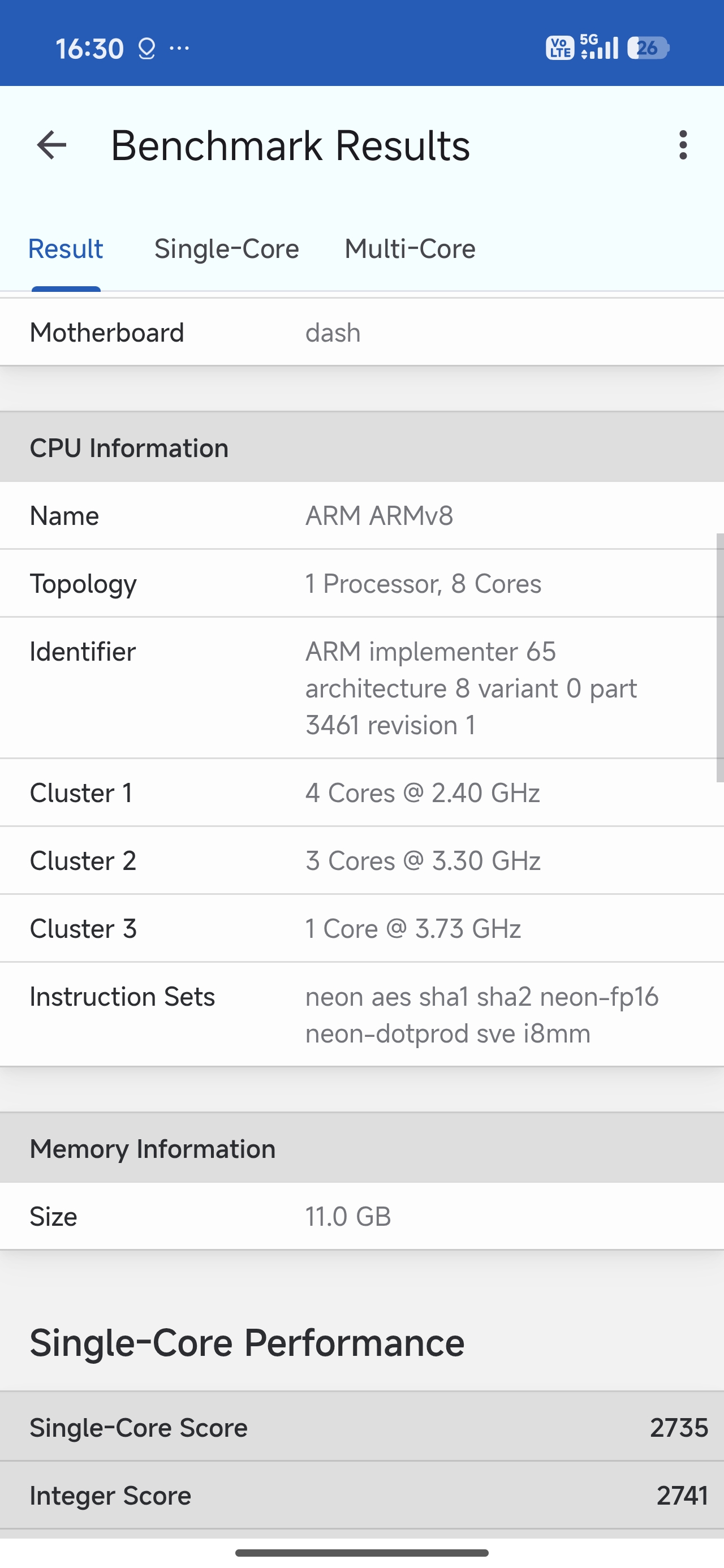This screenshot has width=724, height=1568.
Task: Tap the status bar notification dots
Action: [179, 48]
